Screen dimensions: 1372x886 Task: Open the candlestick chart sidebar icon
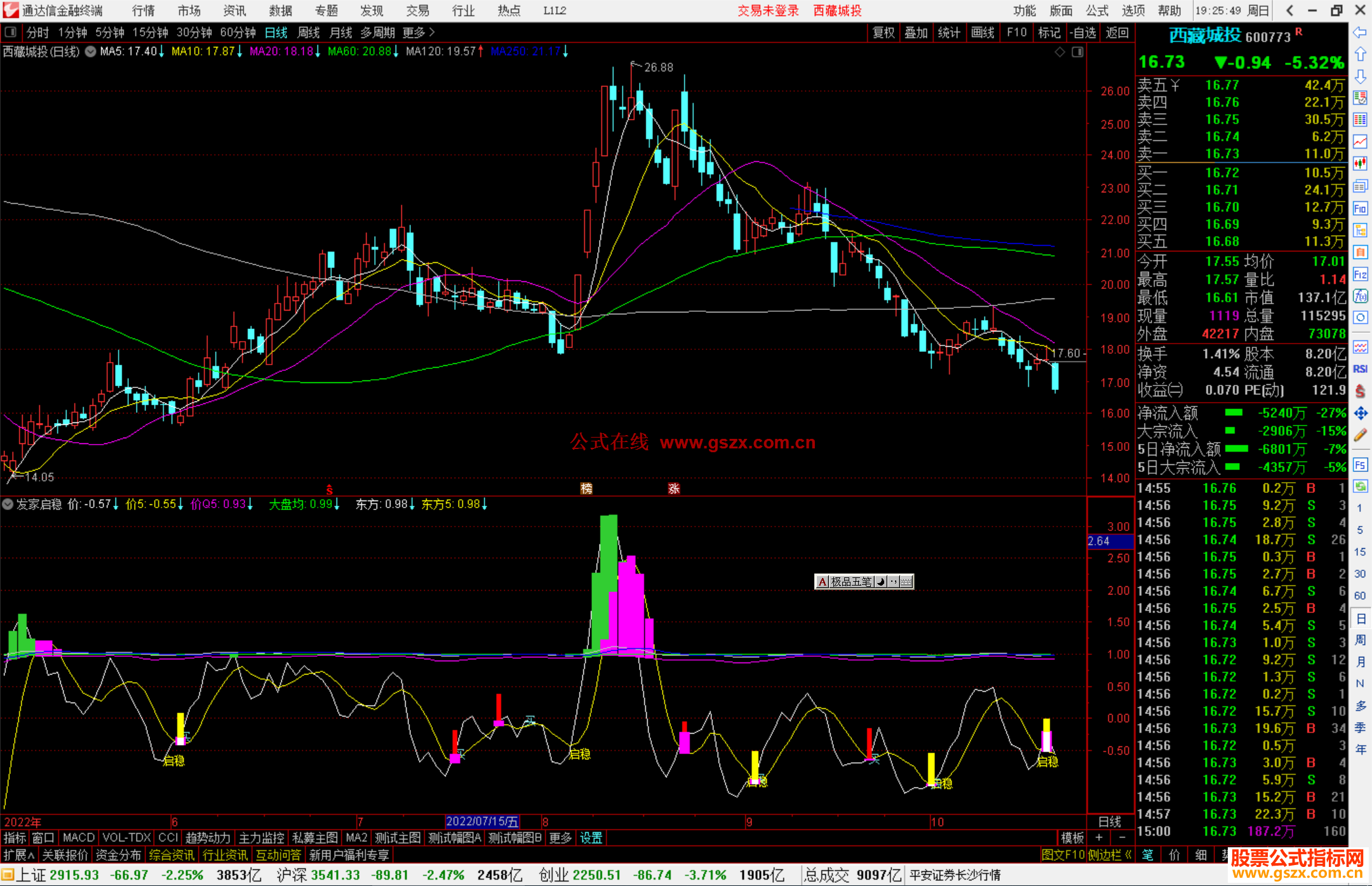point(1360,163)
